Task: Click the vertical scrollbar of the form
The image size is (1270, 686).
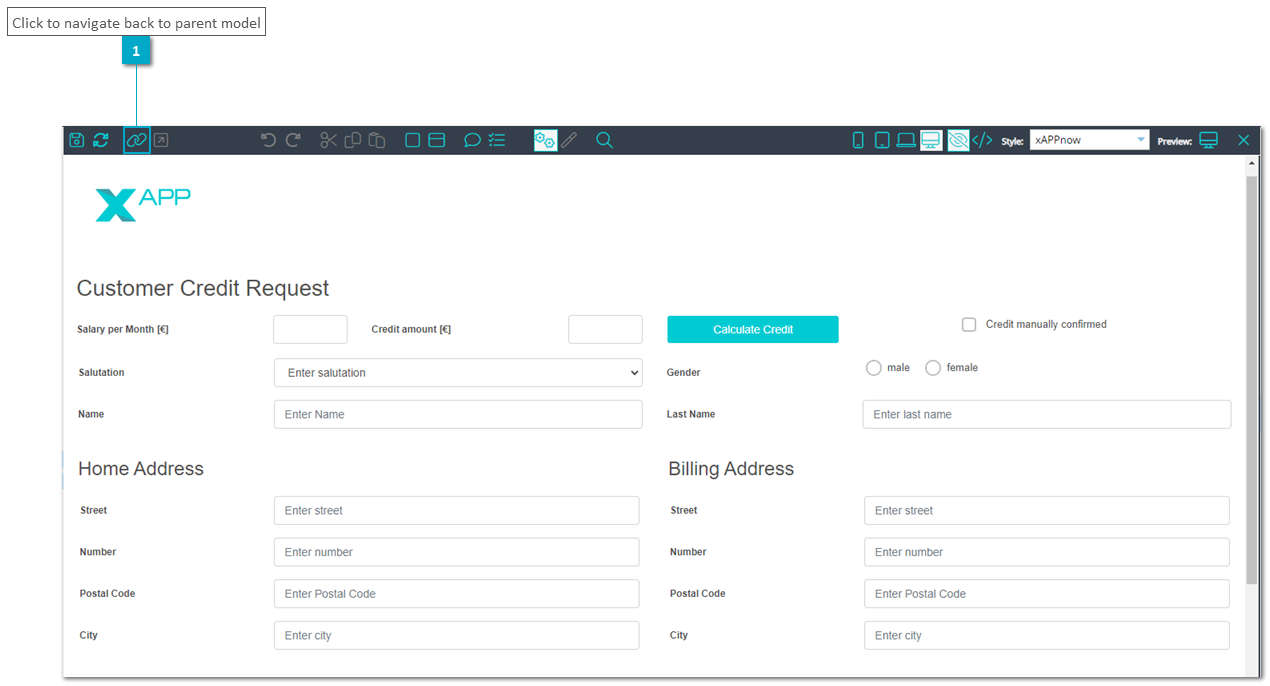Action: tap(1252, 380)
